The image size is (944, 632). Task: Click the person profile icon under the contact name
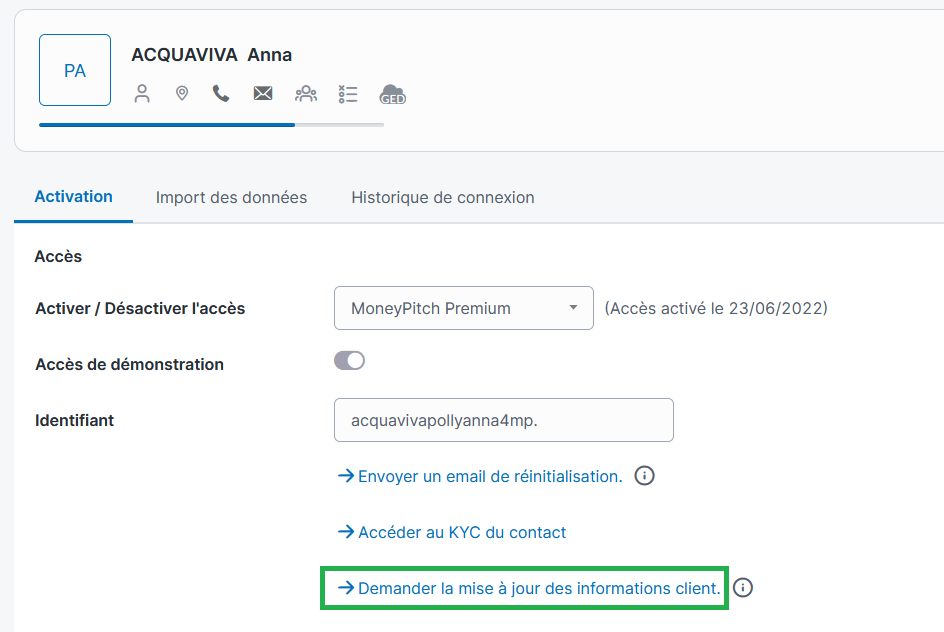(x=142, y=94)
